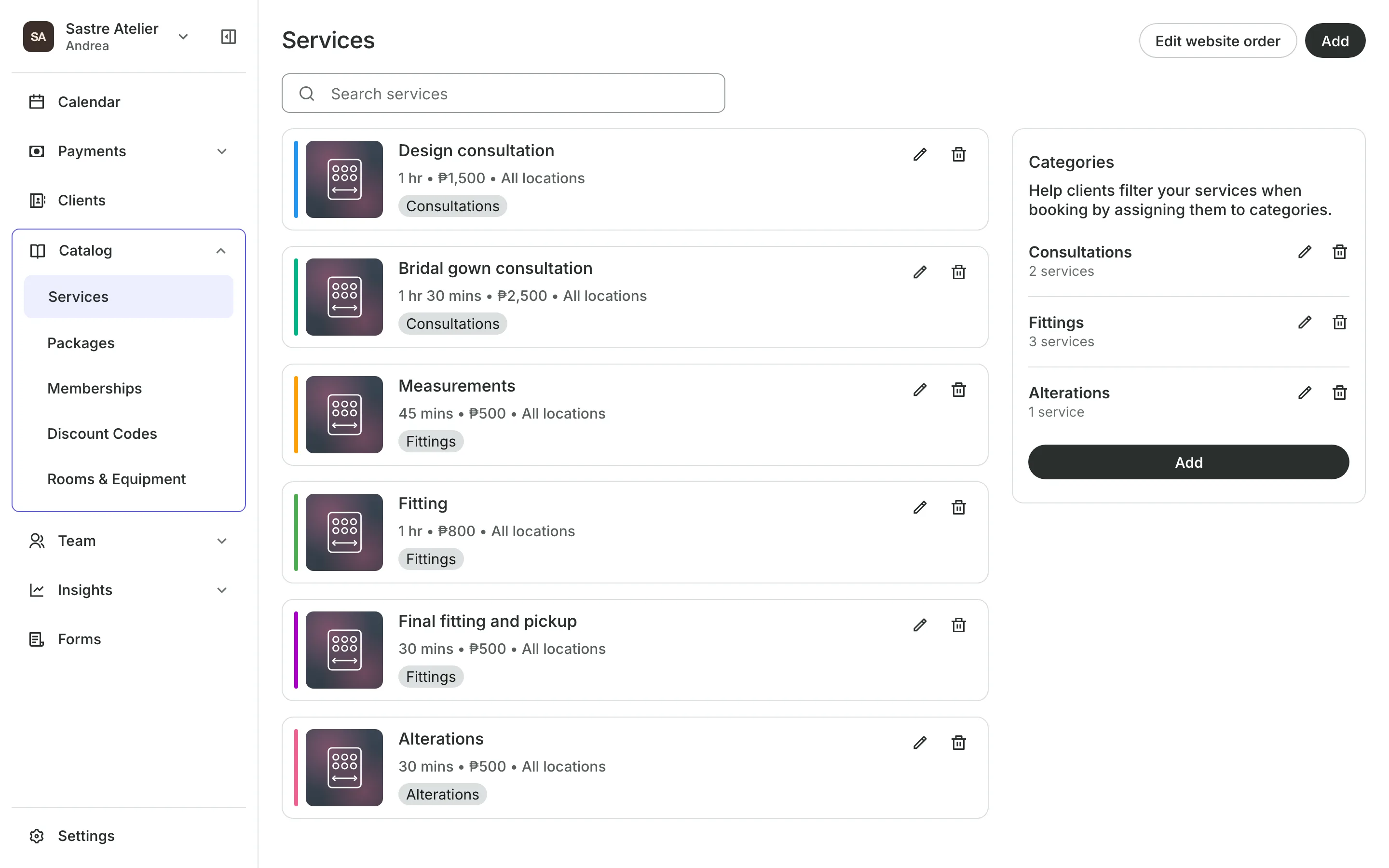The width and height of the screenshot is (1389, 868).
Task: Delete the Alterations service in the list
Action: click(958, 743)
